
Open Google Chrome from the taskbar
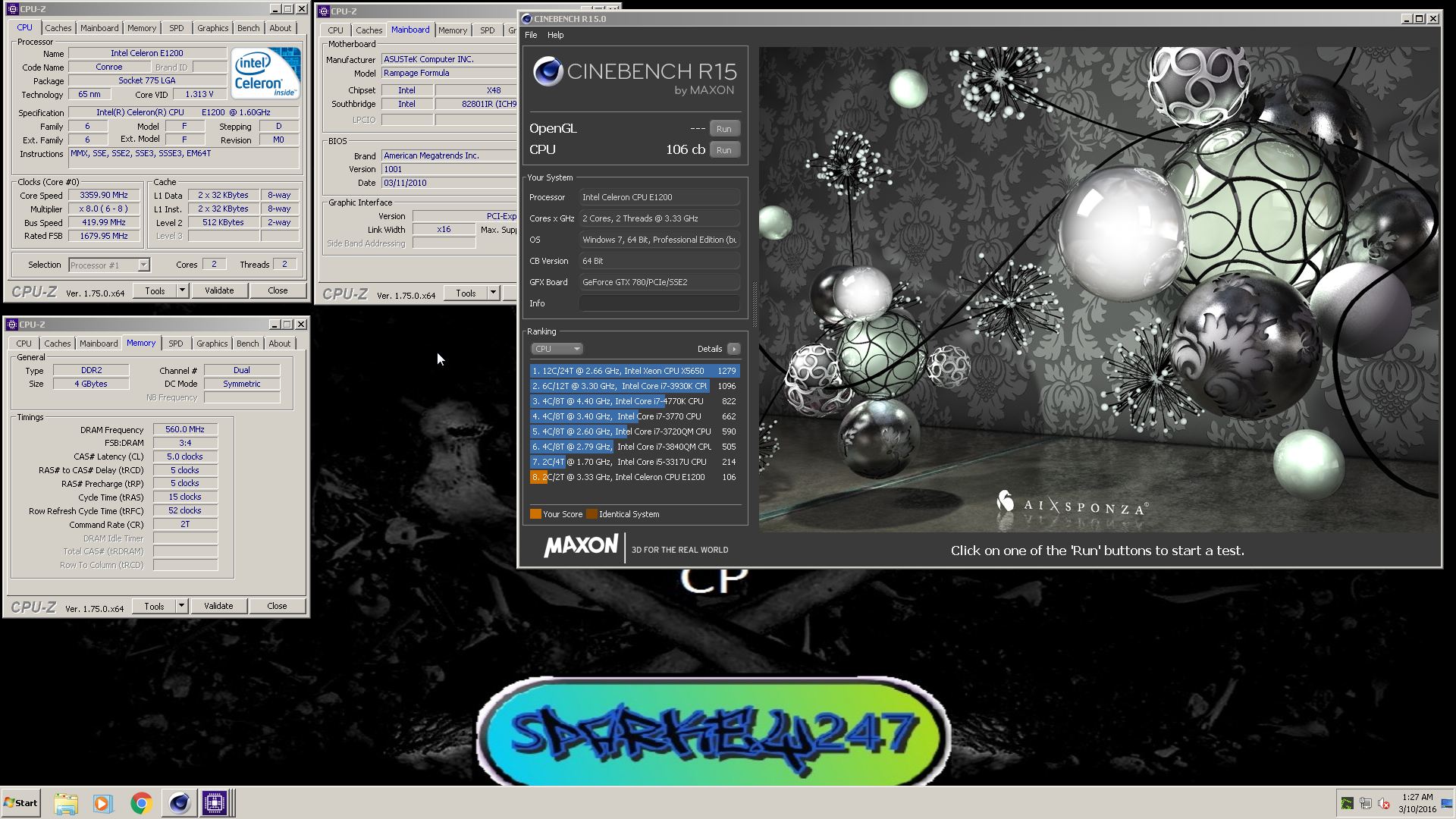pos(141,803)
